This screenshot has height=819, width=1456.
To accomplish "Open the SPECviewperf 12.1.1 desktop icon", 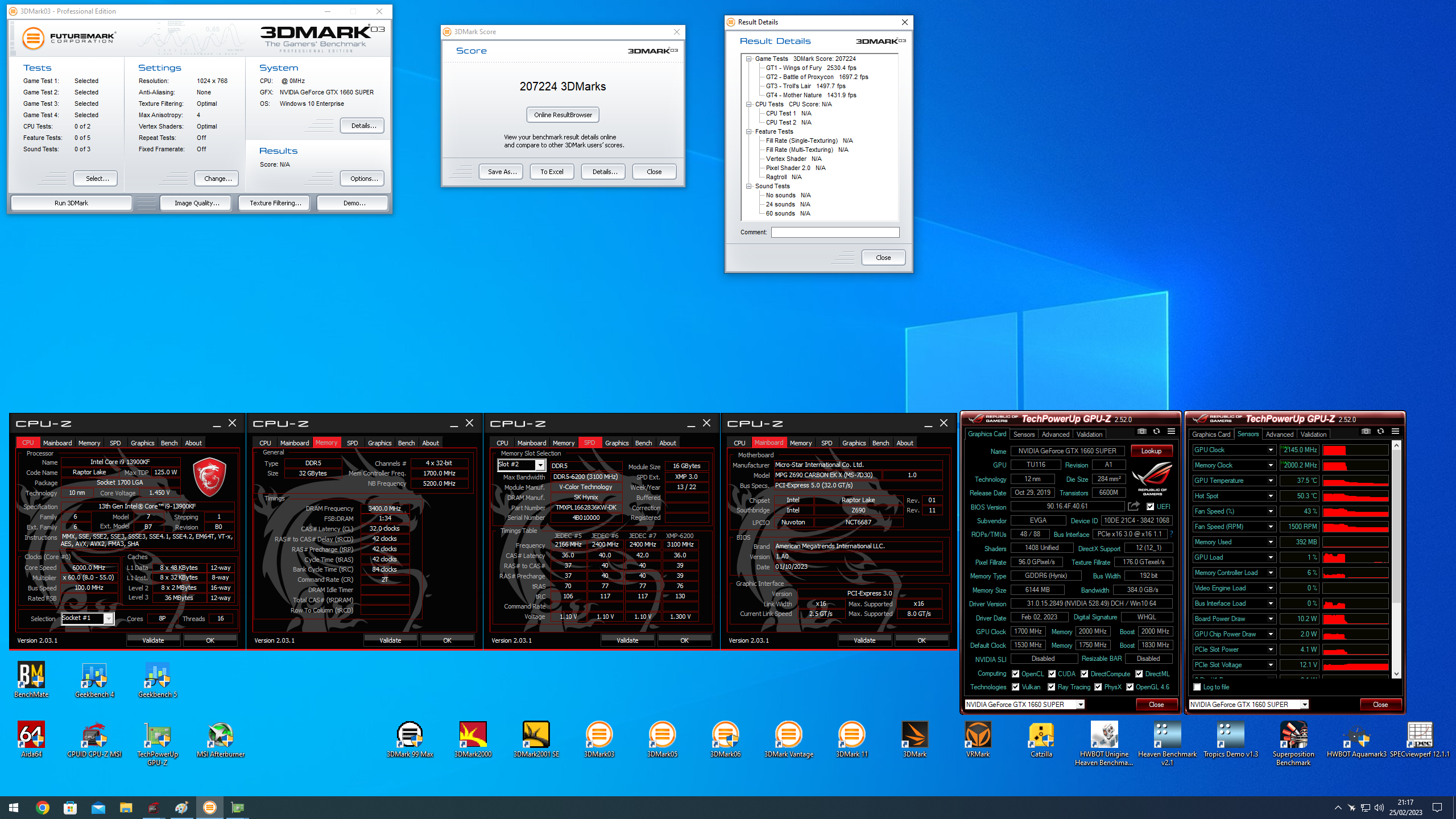I will pyautogui.click(x=1420, y=739).
